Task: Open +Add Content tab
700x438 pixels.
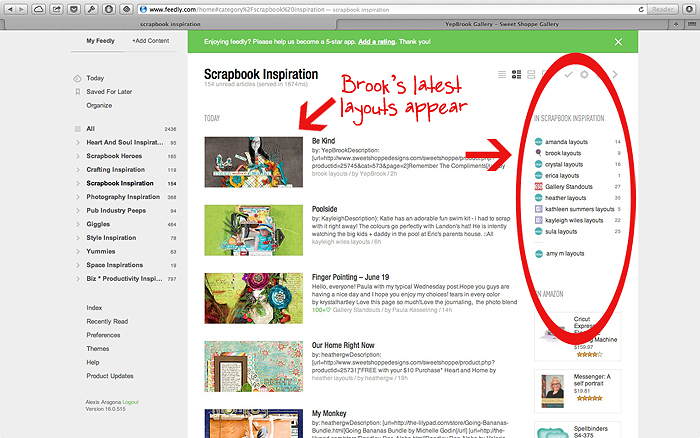Action: (x=150, y=41)
